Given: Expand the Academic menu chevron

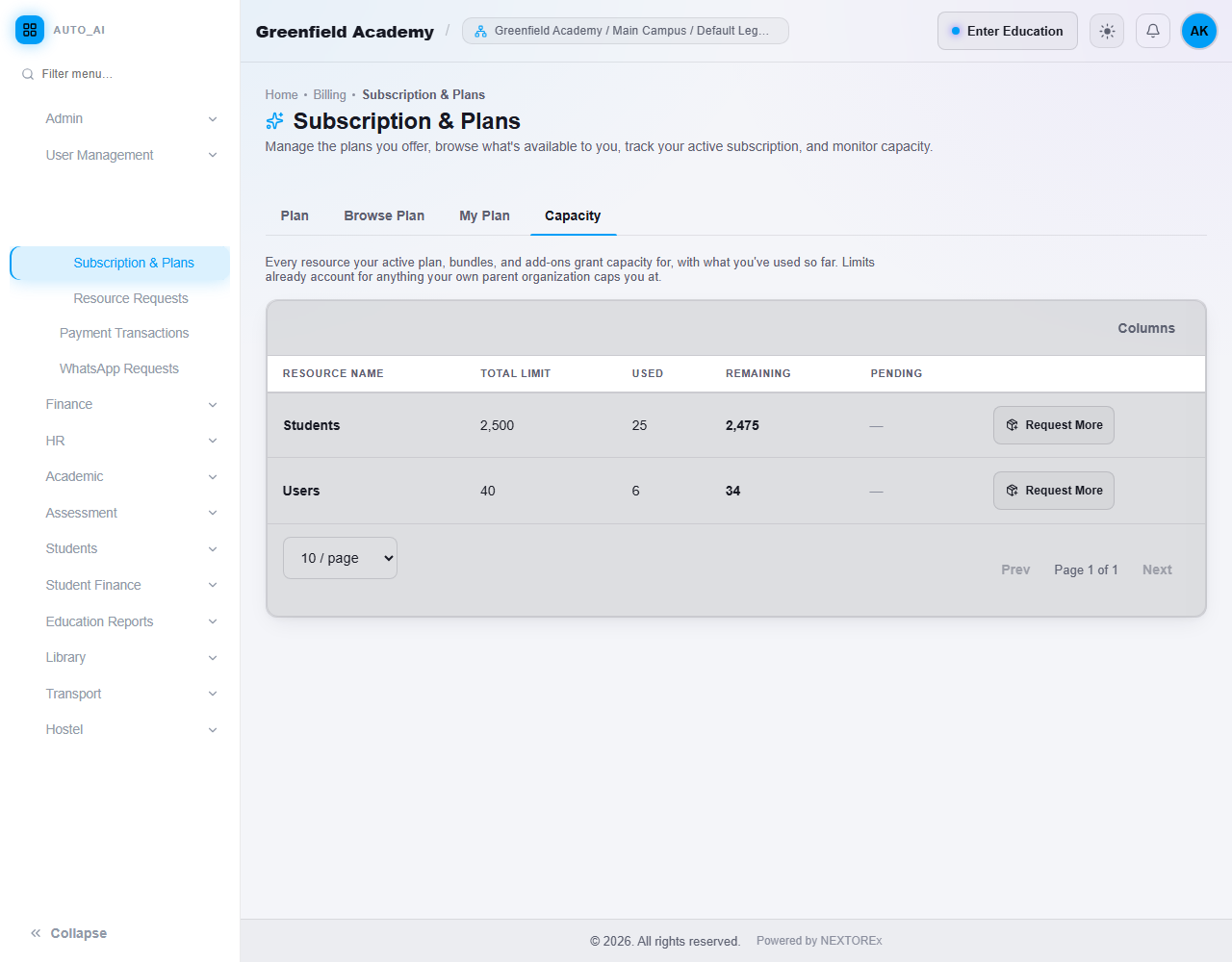Looking at the screenshot, I should click(213, 477).
